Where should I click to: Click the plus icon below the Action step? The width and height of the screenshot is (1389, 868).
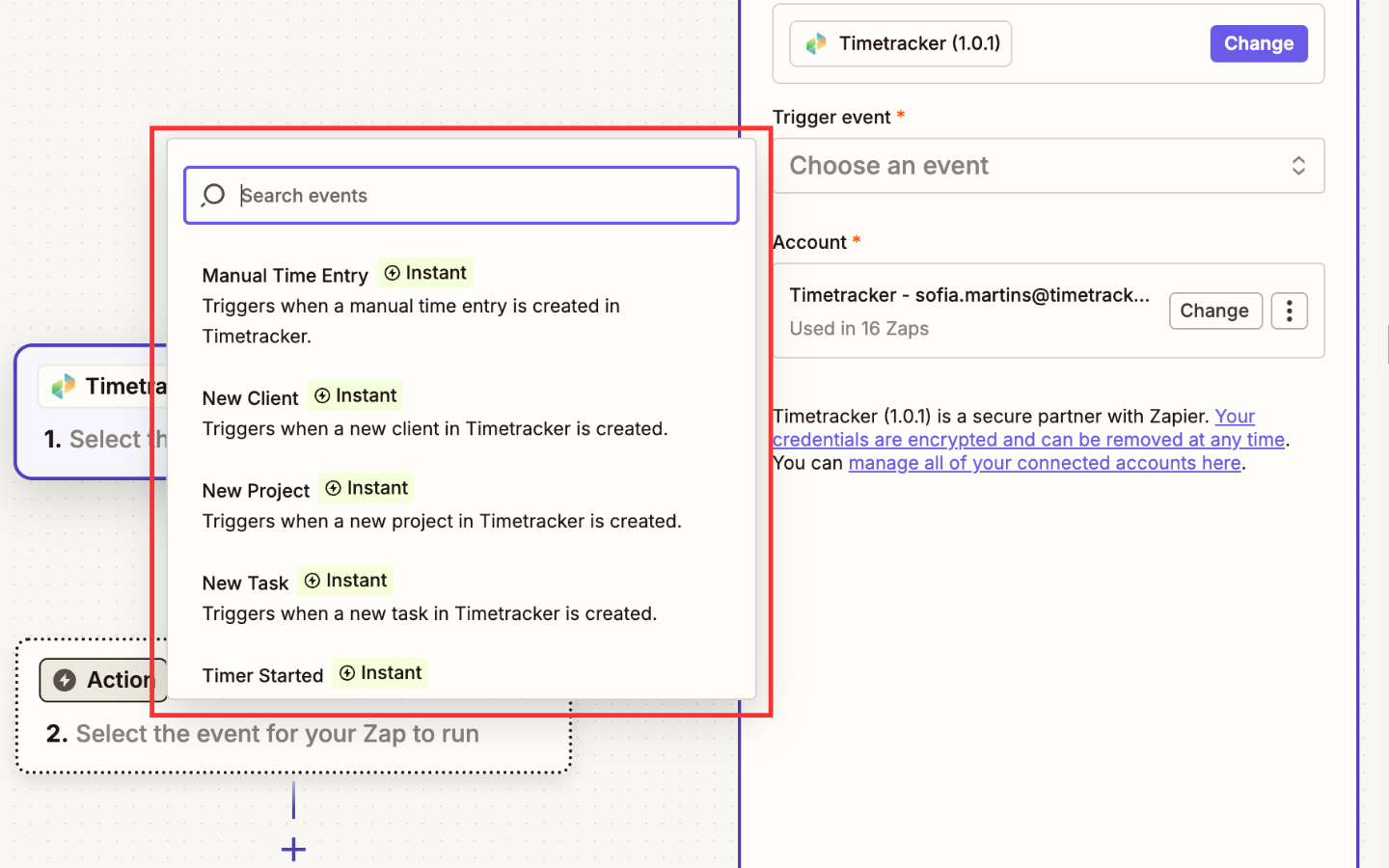(x=292, y=850)
